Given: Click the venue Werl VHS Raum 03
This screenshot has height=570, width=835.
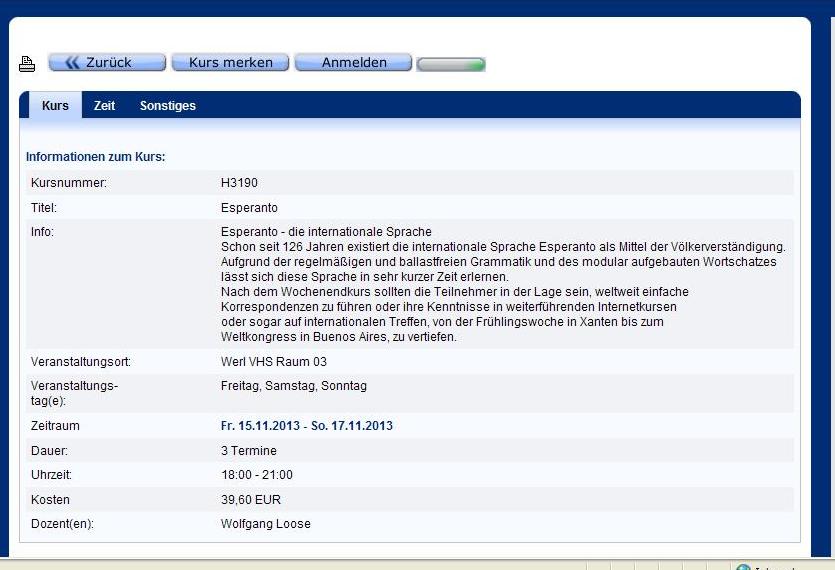Looking at the screenshot, I should 273,362.
